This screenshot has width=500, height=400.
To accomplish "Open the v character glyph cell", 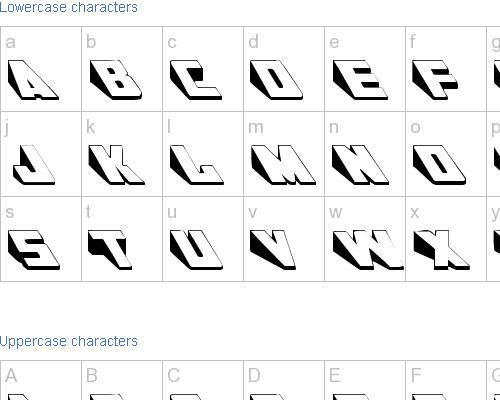I will click(273, 250).
